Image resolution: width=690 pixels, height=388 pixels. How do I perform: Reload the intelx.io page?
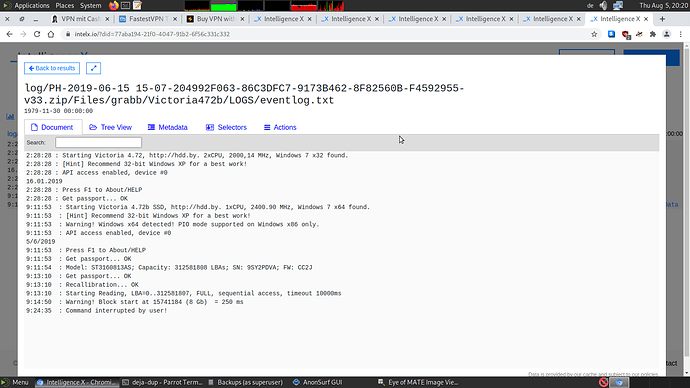click(x=37, y=34)
